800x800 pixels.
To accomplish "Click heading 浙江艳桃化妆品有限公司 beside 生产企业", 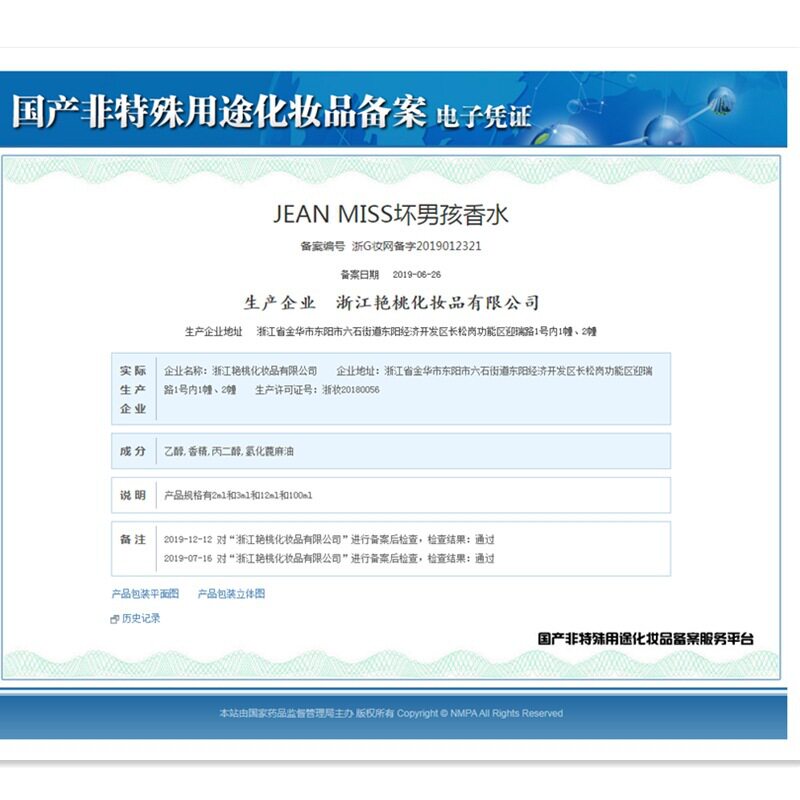I will point(437,303).
